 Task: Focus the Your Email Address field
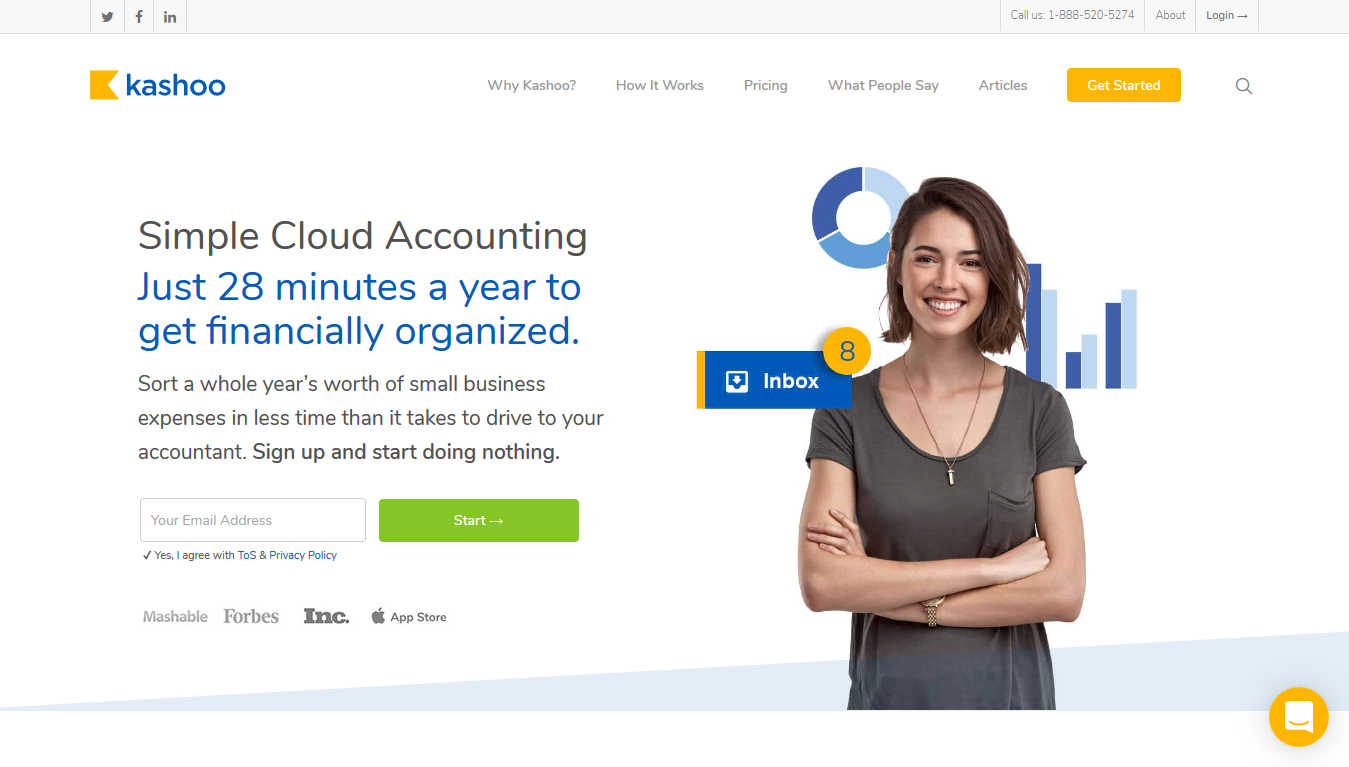pyautogui.click(x=253, y=520)
